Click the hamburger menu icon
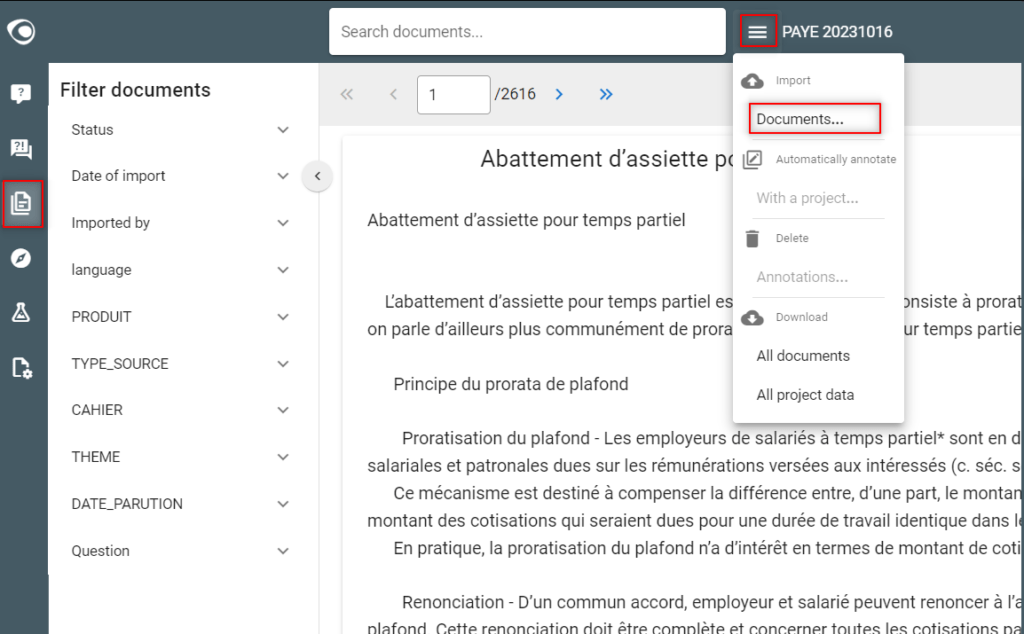The image size is (1024, 634). point(758,31)
